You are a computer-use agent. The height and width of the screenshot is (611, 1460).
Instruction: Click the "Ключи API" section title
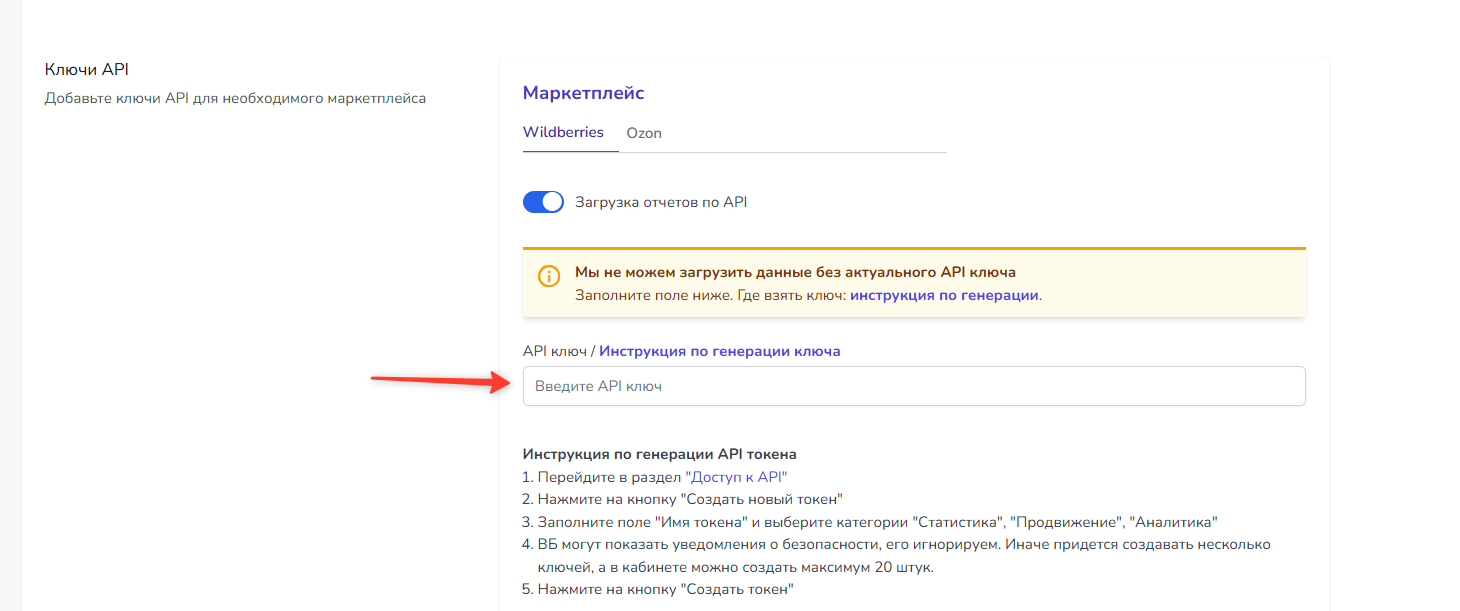pyautogui.click(x=87, y=69)
